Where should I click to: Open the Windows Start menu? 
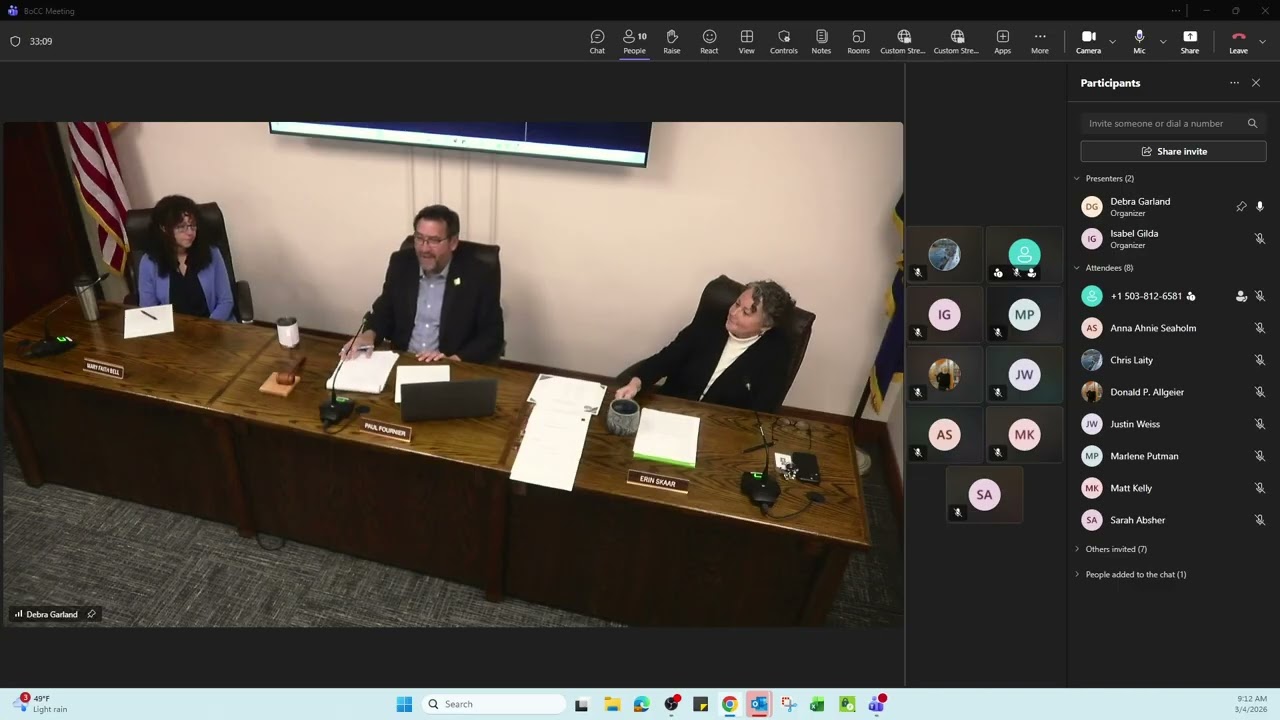pyautogui.click(x=404, y=704)
